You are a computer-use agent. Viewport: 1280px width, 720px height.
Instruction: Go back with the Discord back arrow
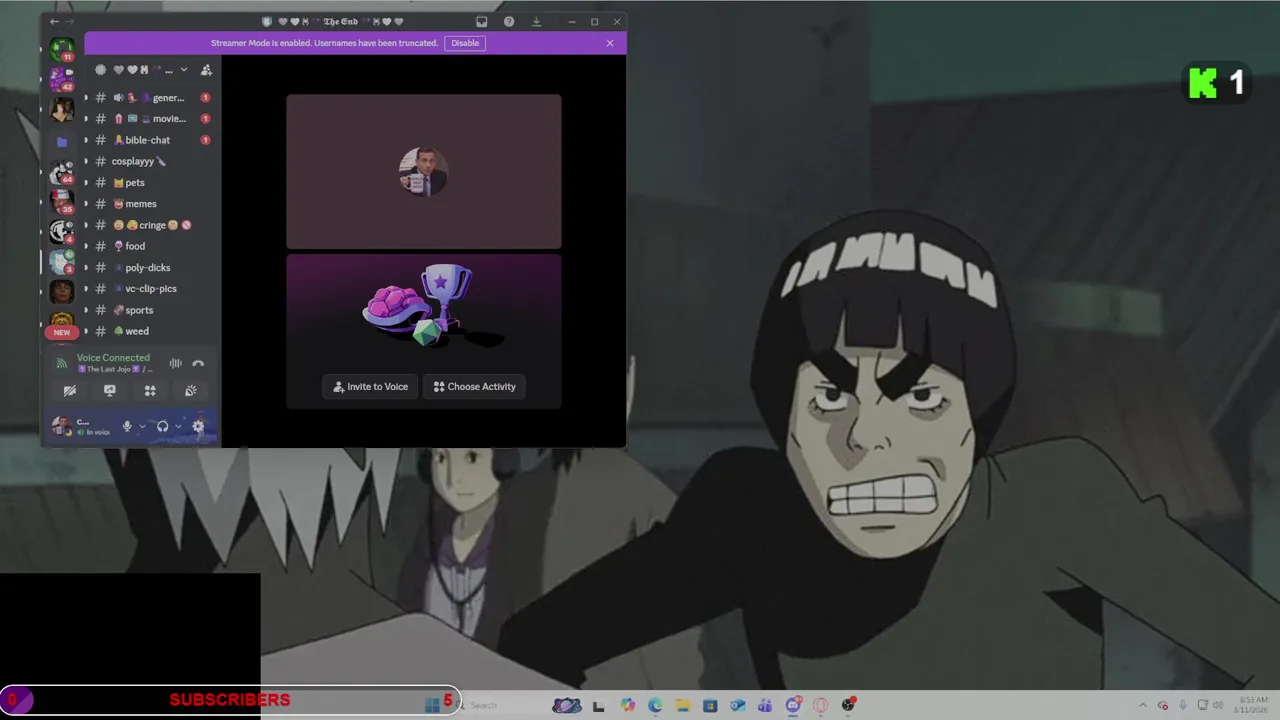(54, 21)
